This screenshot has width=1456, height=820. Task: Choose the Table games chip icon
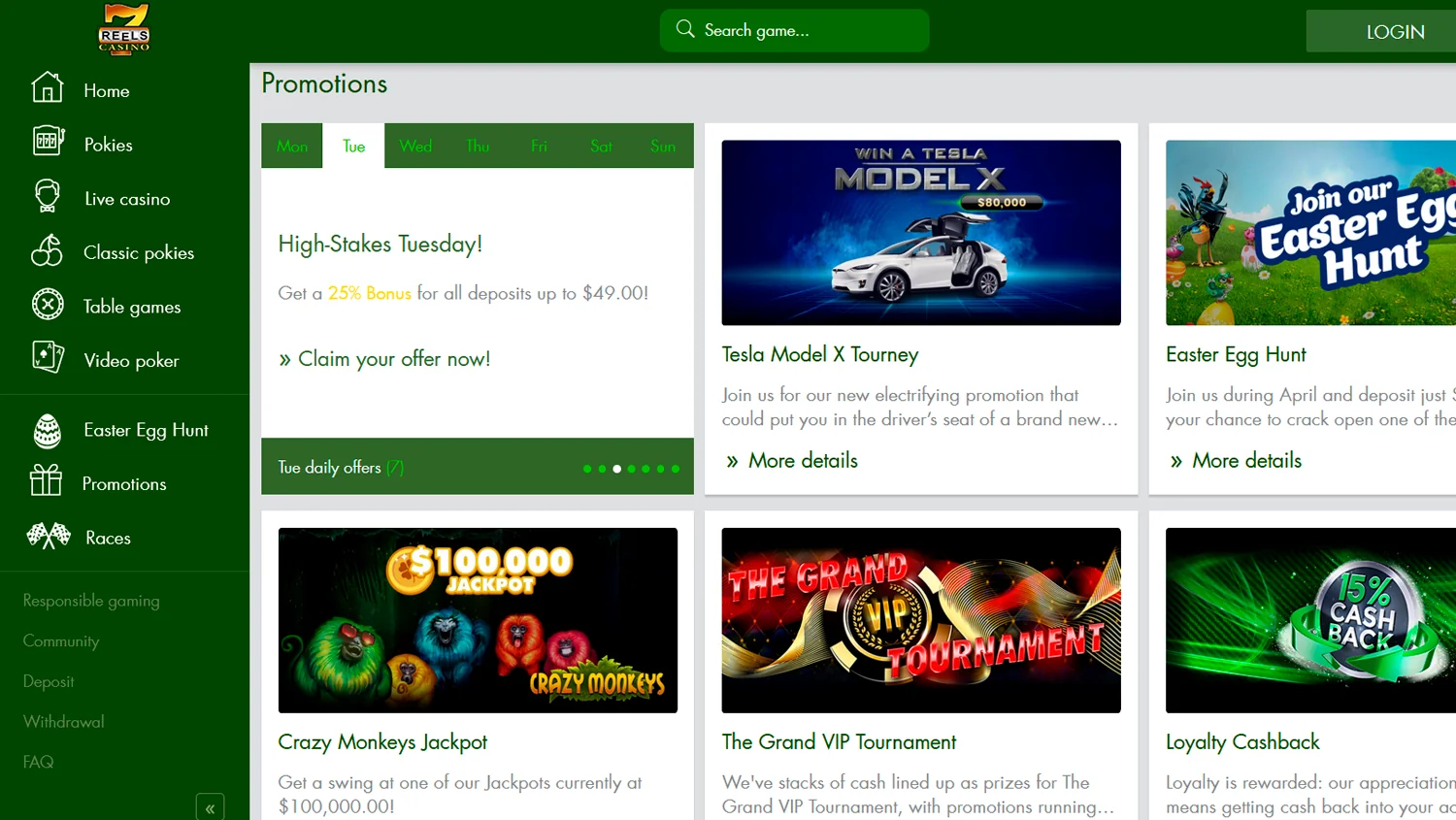[48, 305]
